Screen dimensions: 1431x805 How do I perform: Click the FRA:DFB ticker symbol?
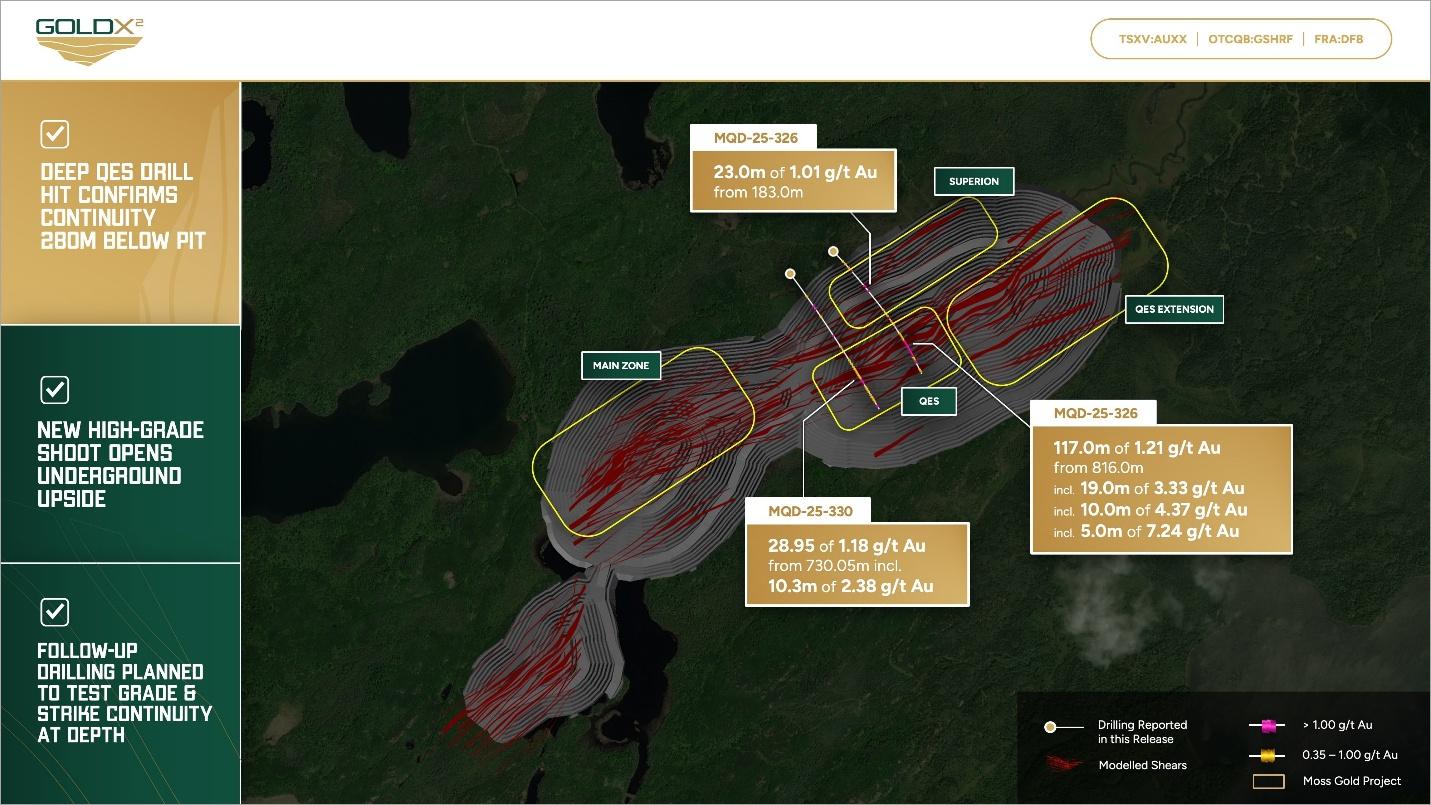click(1339, 40)
